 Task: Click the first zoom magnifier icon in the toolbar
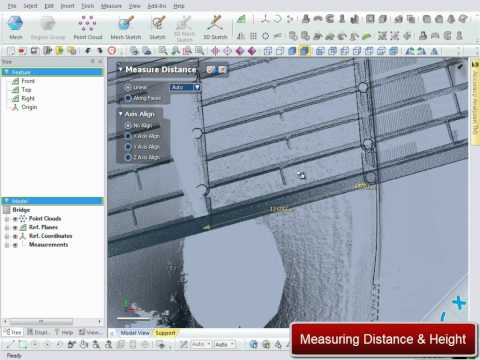[163, 51]
